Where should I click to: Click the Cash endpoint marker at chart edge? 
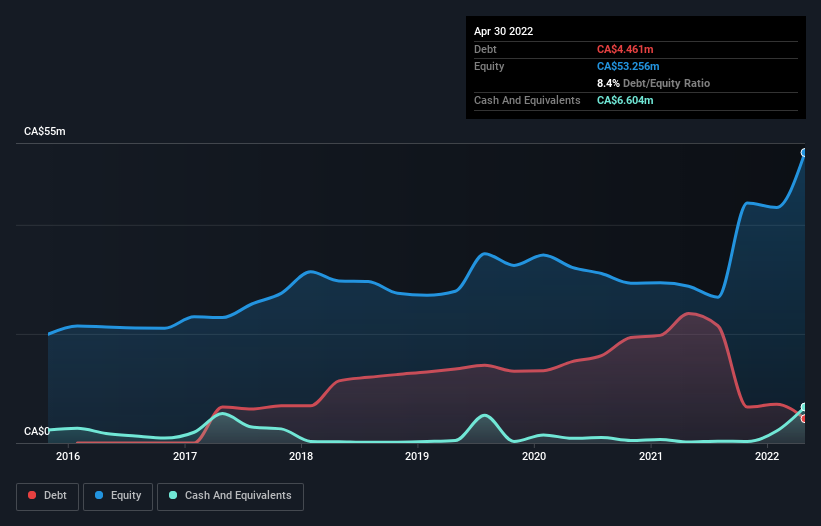pos(805,407)
